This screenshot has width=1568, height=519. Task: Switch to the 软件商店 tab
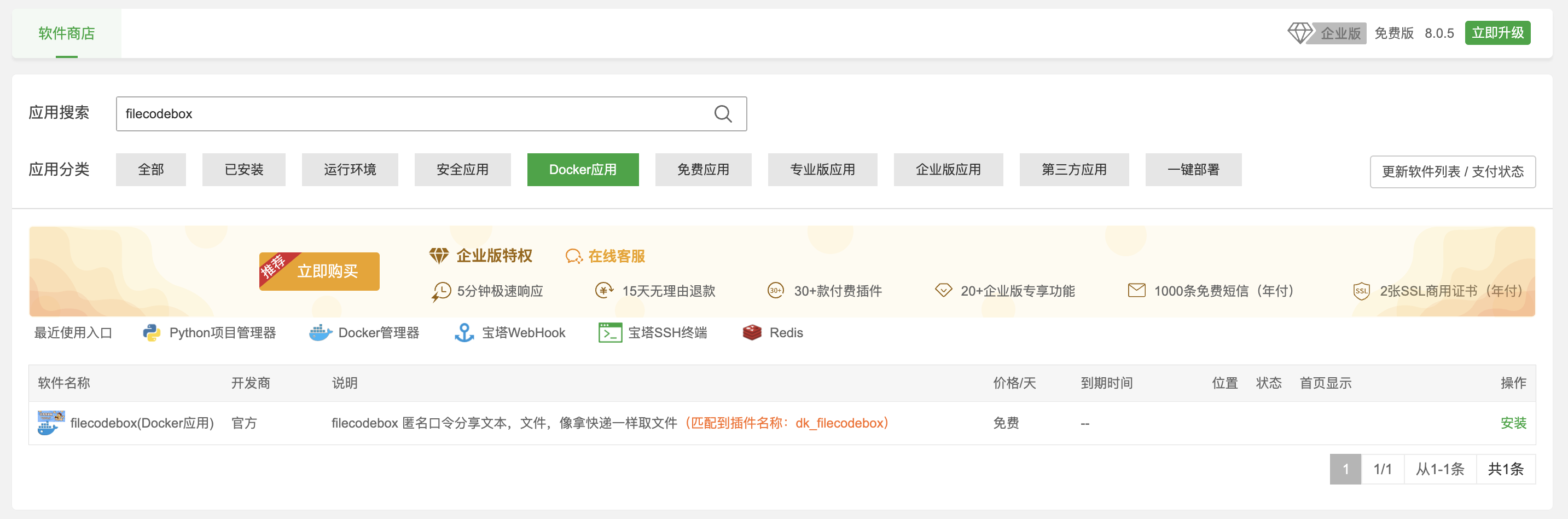point(67,33)
